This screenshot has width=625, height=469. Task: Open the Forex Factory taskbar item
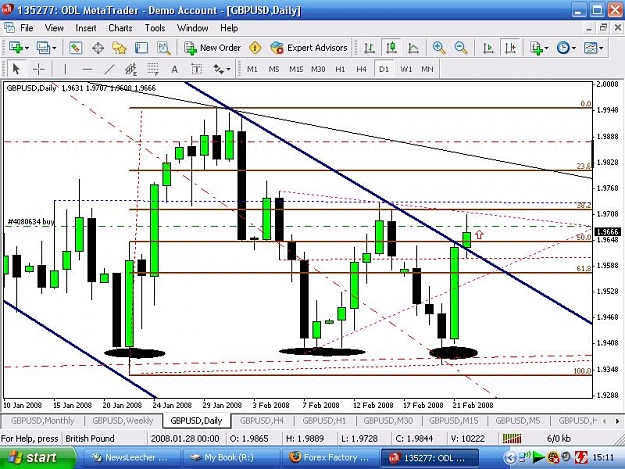pyautogui.click(x=330, y=457)
